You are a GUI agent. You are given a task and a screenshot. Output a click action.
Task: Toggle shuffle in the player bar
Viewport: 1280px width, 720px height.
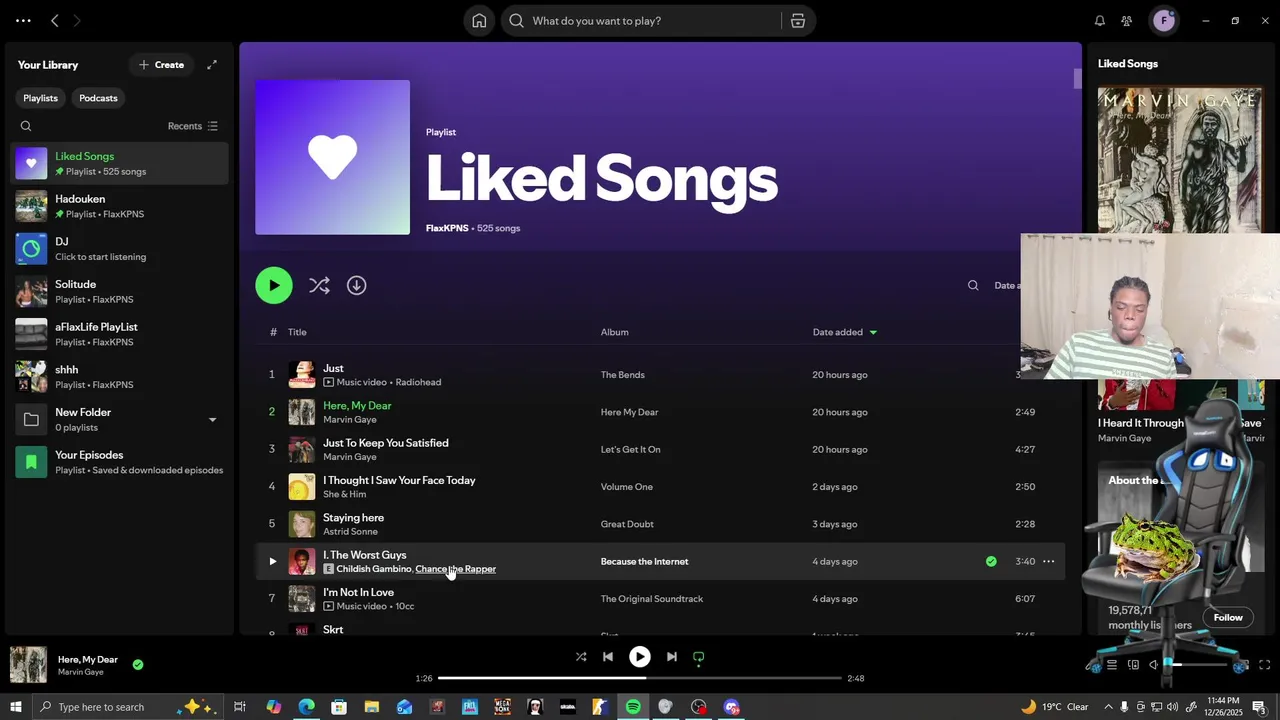[581, 657]
